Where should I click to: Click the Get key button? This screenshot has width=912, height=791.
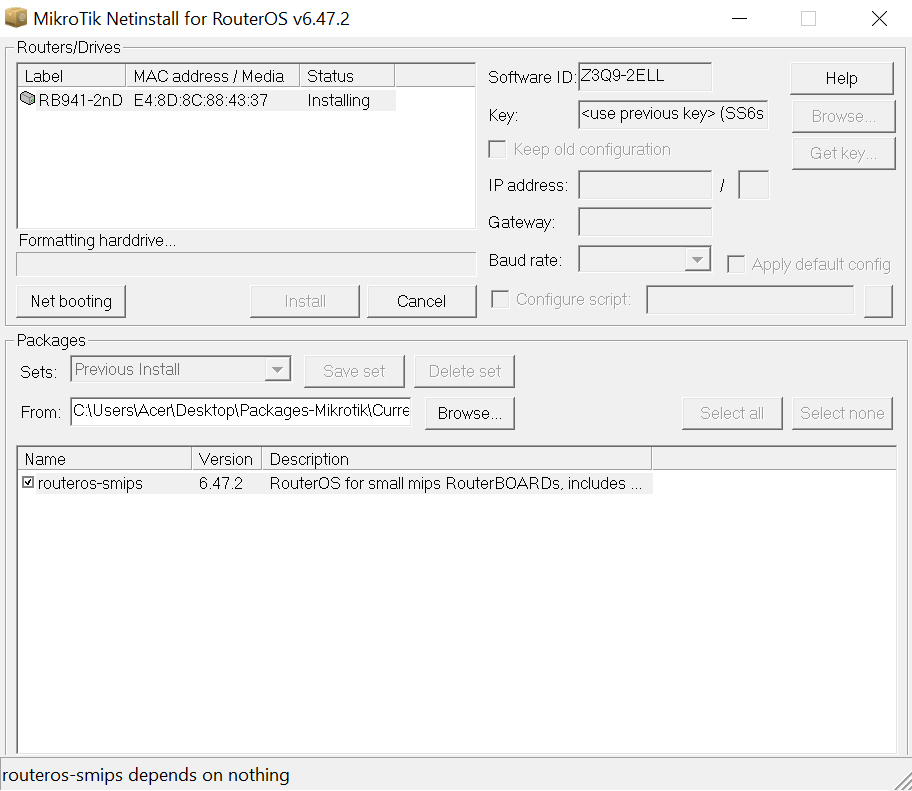843,153
